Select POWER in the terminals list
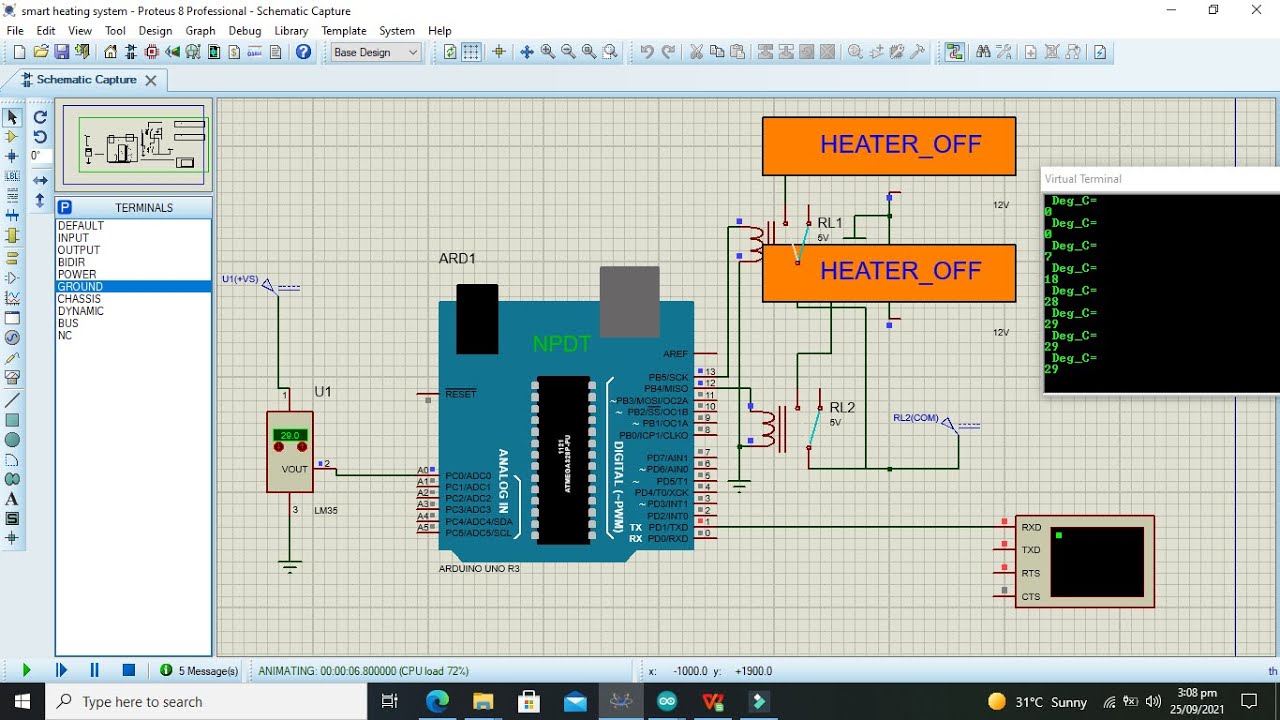1280x720 pixels. 133,274
